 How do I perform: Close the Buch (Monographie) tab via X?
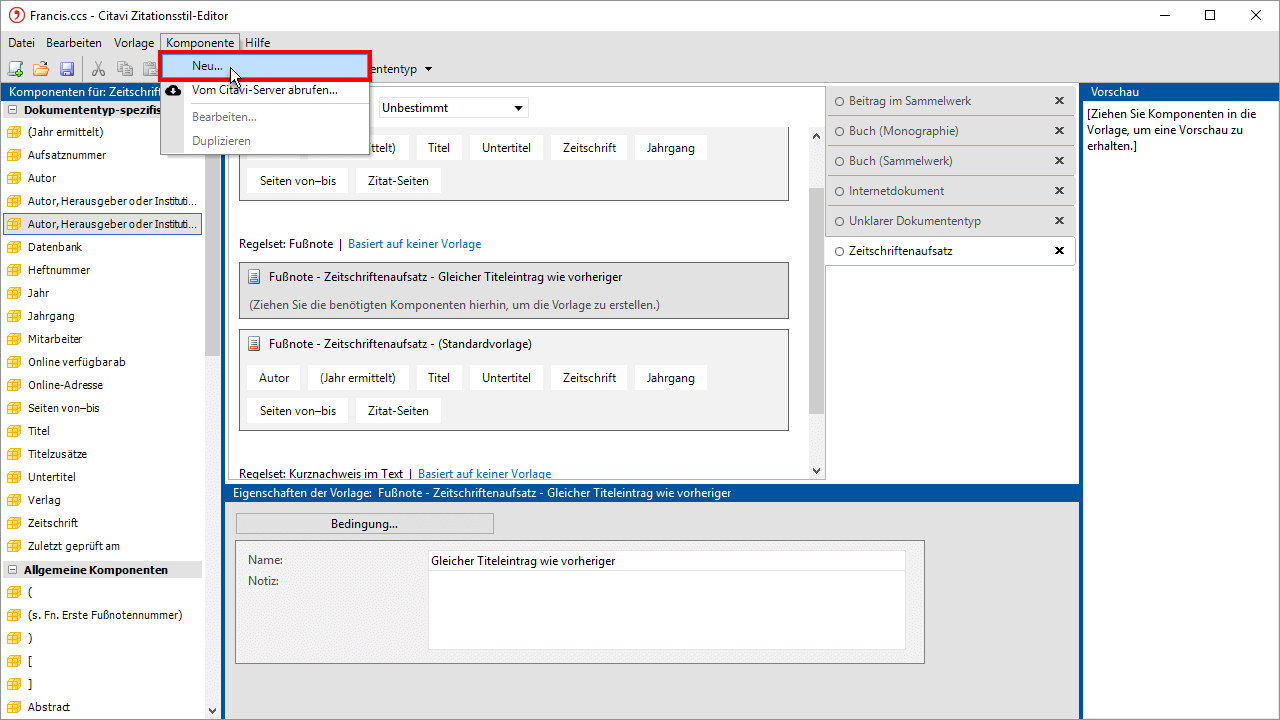click(x=1059, y=131)
